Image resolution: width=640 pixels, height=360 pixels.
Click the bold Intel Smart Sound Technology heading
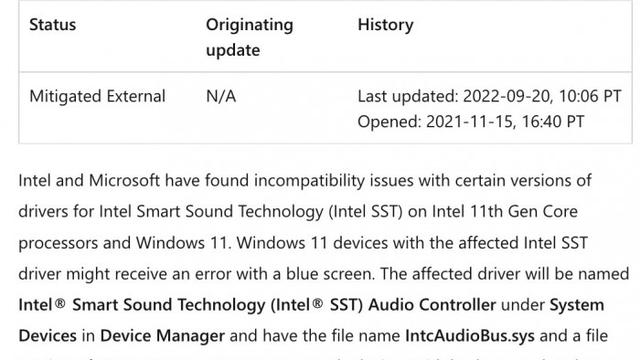tap(142, 305)
